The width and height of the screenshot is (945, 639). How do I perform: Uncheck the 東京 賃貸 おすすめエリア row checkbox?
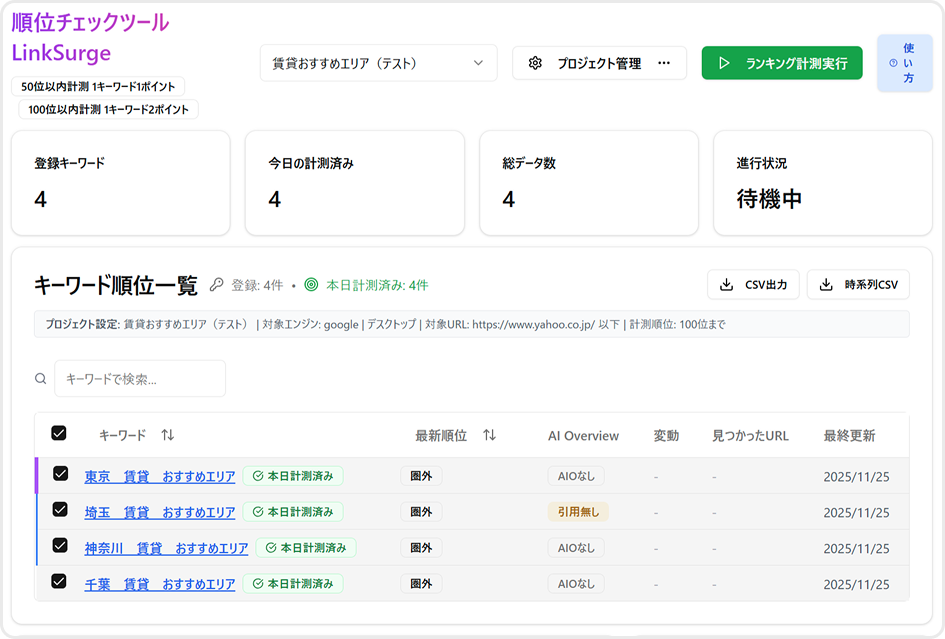click(60, 474)
